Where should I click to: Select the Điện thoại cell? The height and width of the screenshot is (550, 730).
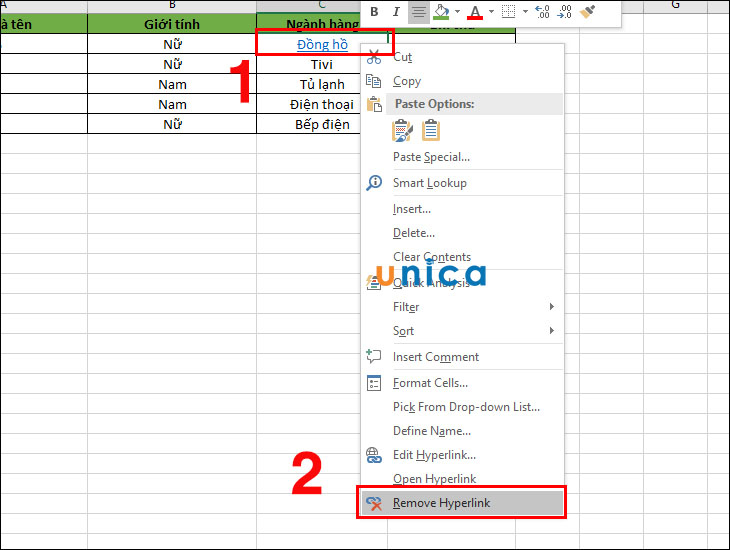coord(322,104)
